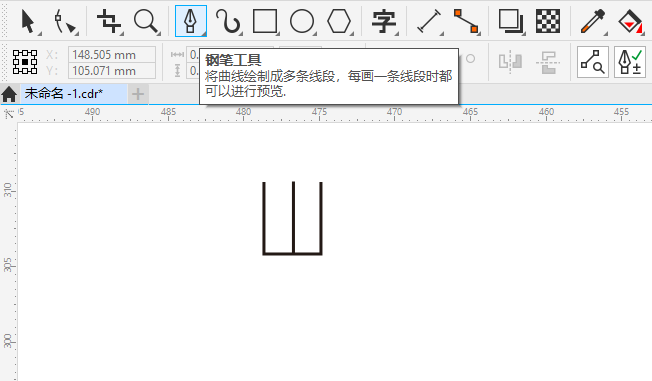Screen dimensions: 652x381
Task: Click the X position field
Action: (x=112, y=54)
